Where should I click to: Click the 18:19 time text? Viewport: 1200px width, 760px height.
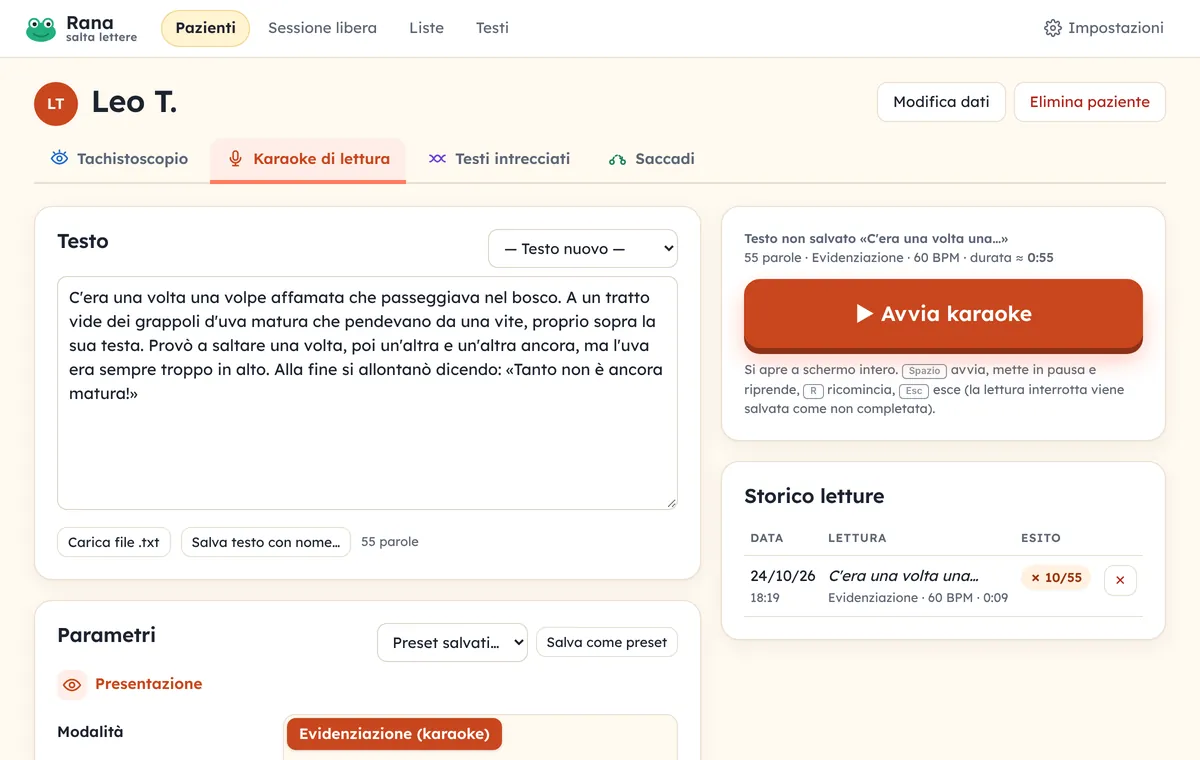pos(765,598)
